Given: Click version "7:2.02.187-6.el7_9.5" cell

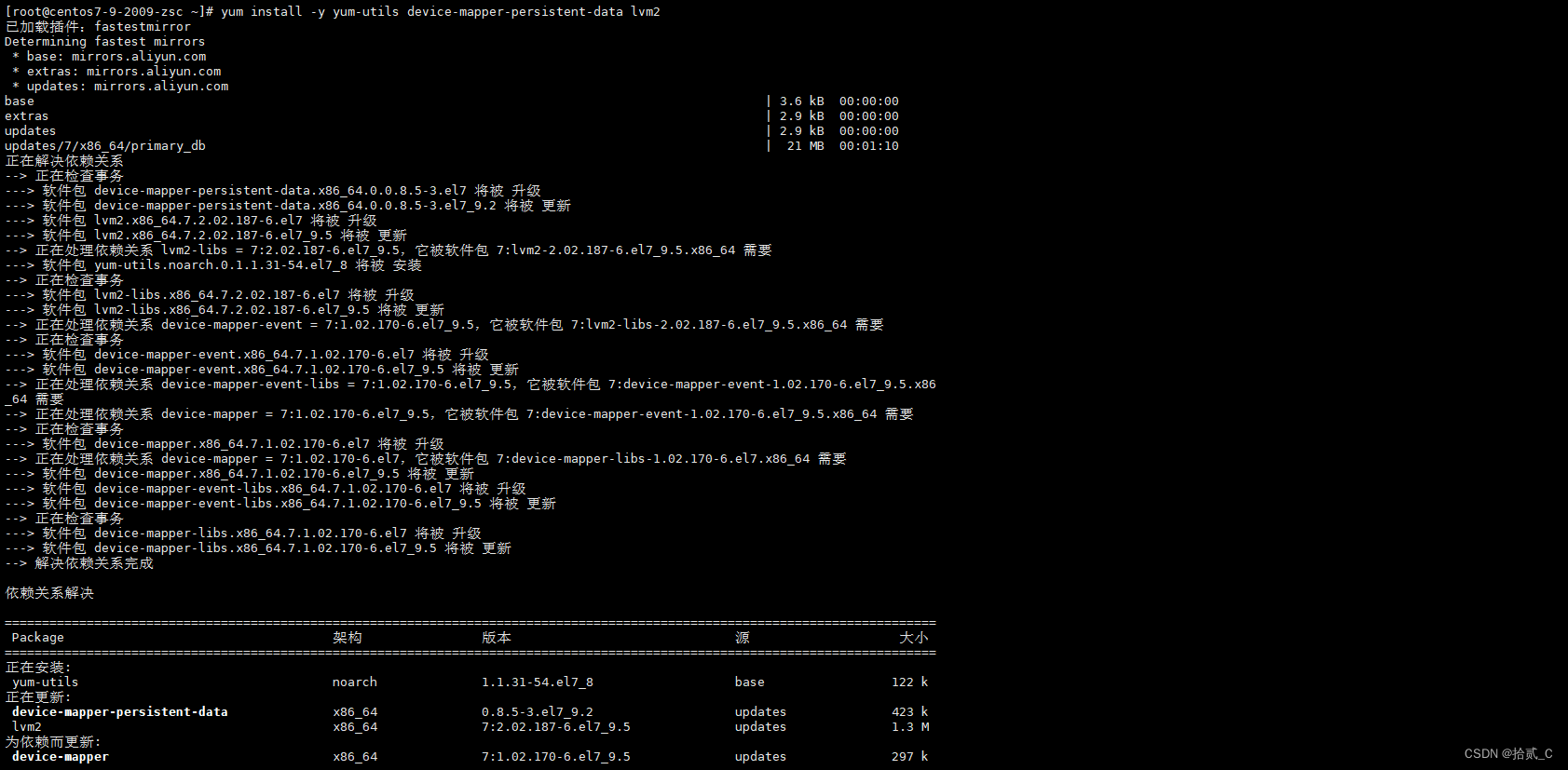Looking at the screenshot, I should (556, 727).
